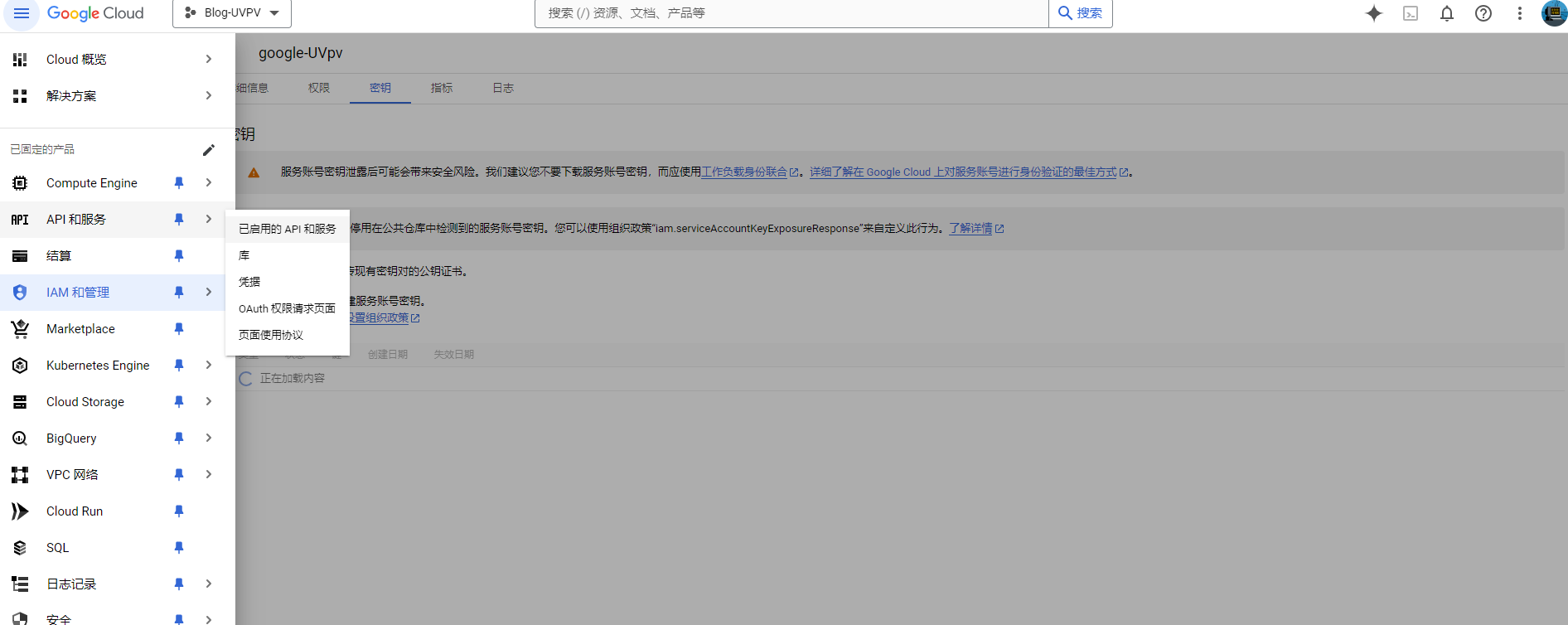1568x625 pixels.
Task: Activate Cloud Shell terminal icon
Action: click(x=1411, y=13)
